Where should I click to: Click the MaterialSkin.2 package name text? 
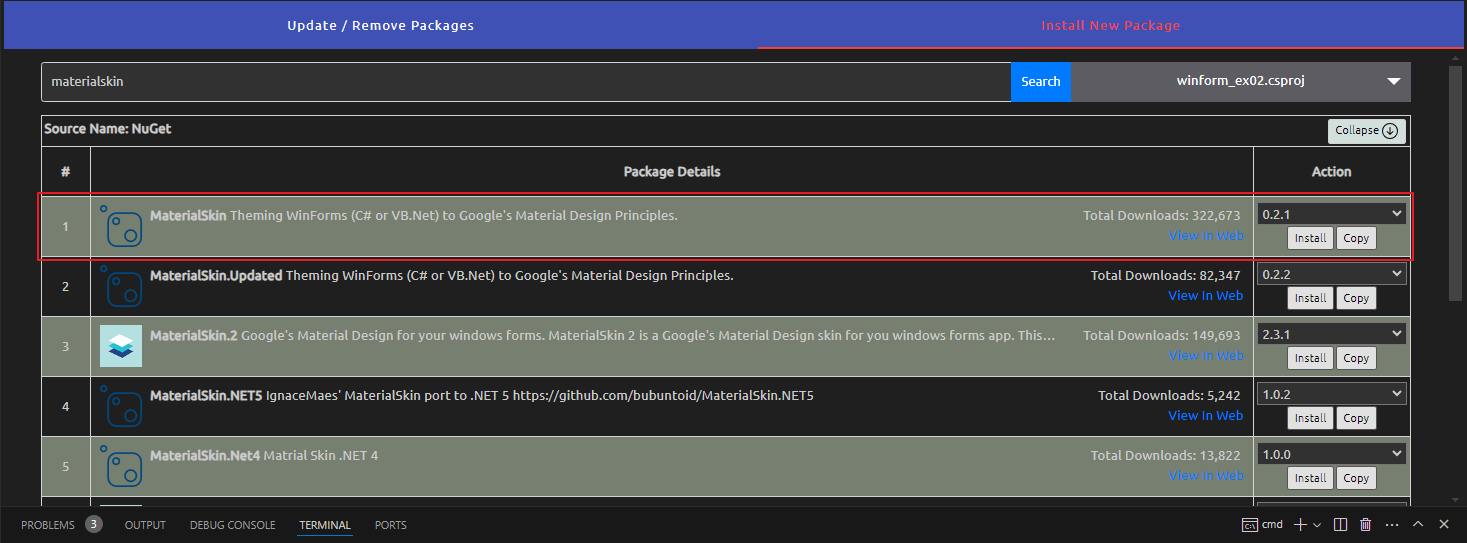(x=194, y=336)
